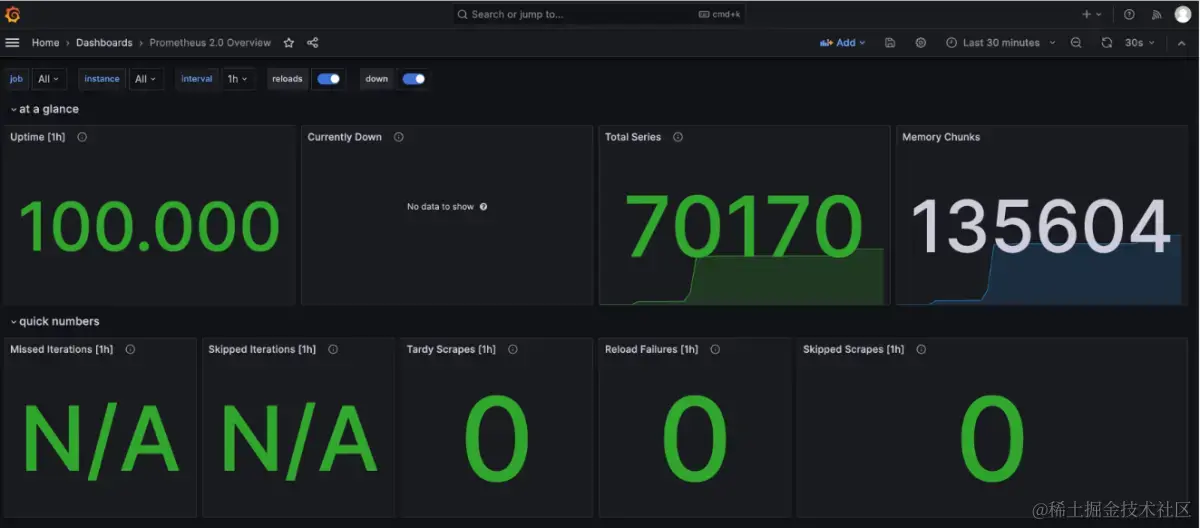Click the help question mark icon
1200x528 pixels.
[x=1129, y=14]
